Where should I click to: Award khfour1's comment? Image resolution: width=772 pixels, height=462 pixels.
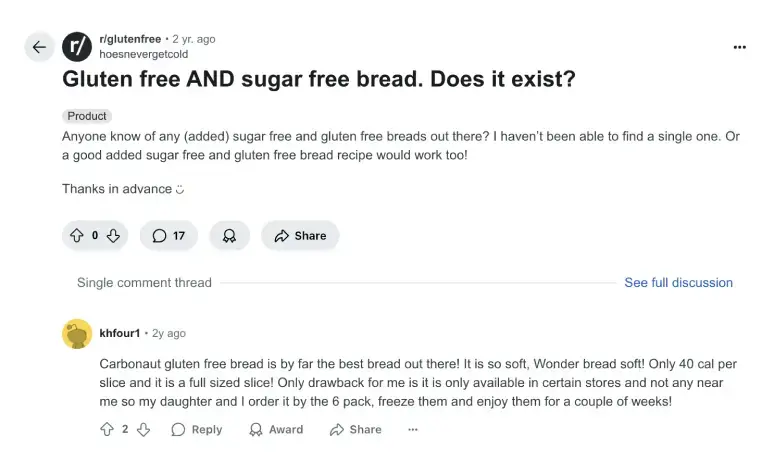(275, 429)
